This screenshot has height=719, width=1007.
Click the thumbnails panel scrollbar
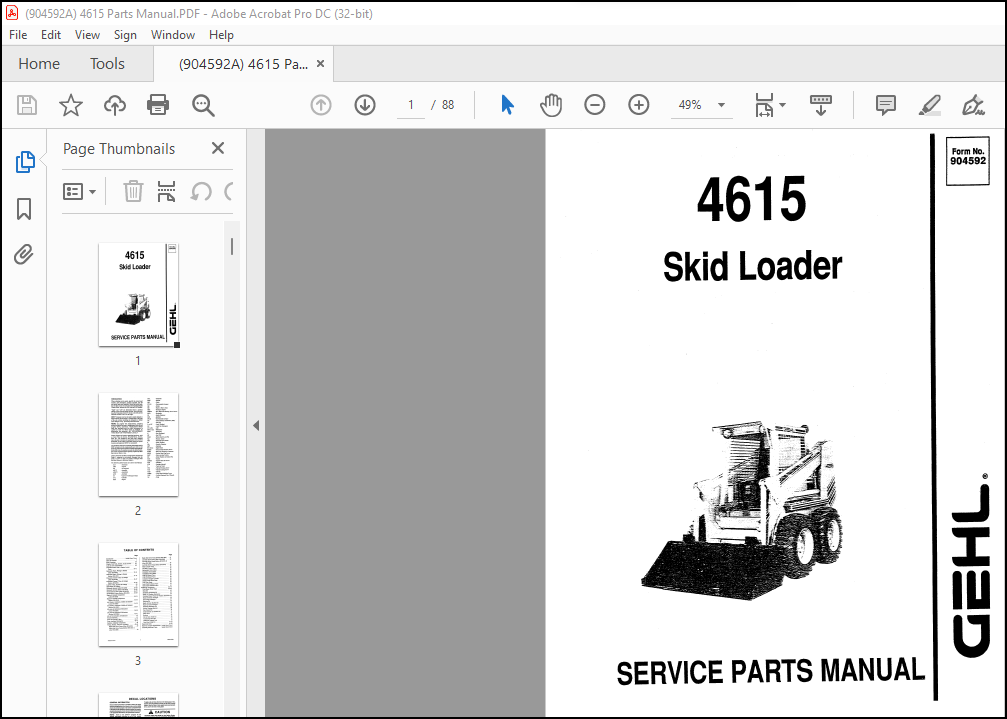(232, 247)
